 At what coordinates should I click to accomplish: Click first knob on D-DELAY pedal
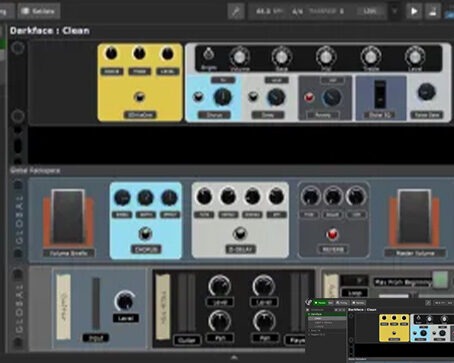tap(204, 196)
